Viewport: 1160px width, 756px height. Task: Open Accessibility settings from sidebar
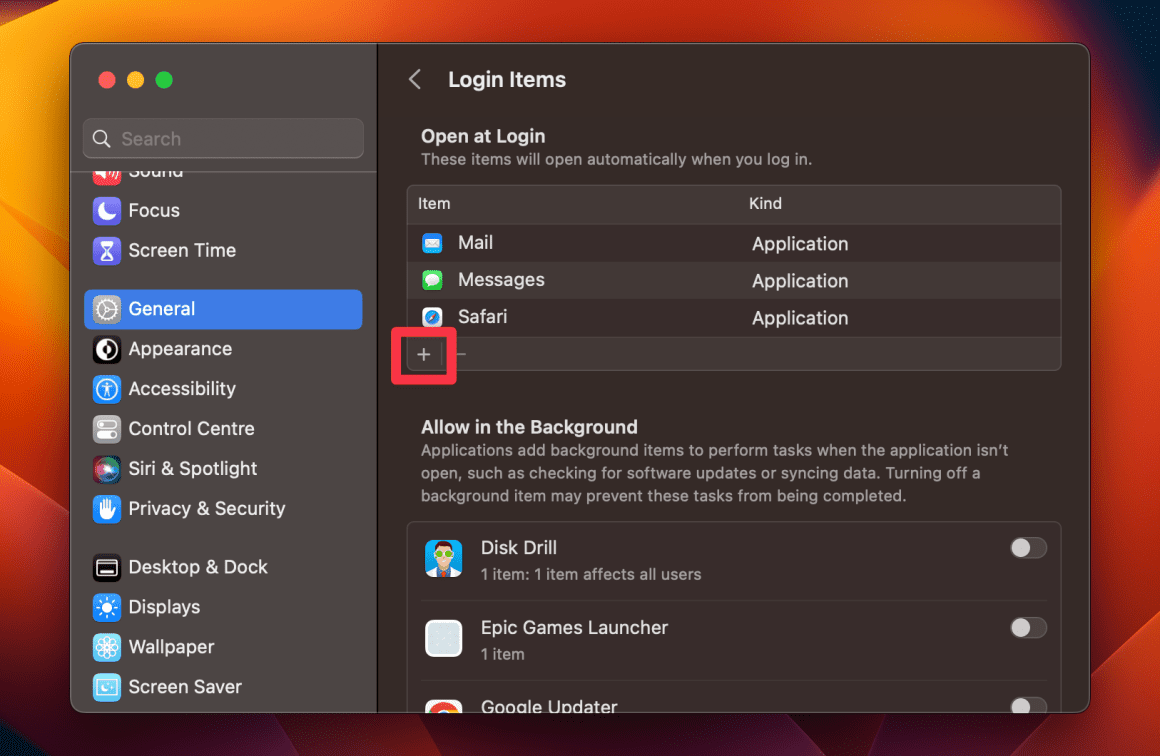pos(106,389)
